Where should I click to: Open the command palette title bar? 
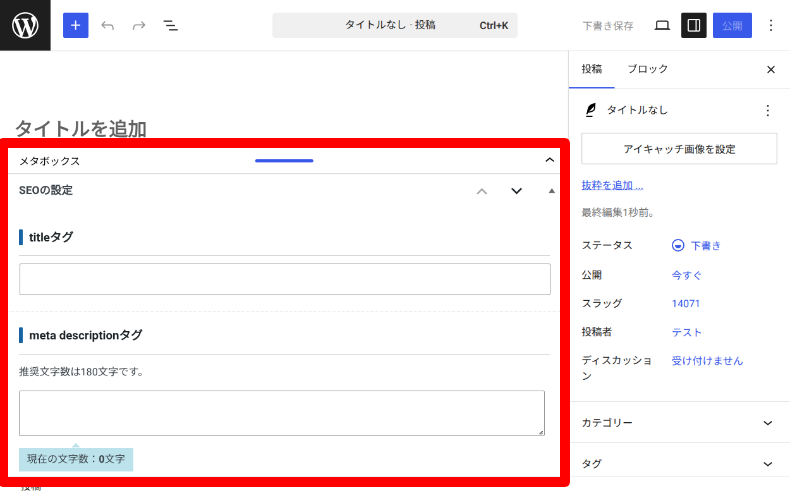(x=394, y=25)
